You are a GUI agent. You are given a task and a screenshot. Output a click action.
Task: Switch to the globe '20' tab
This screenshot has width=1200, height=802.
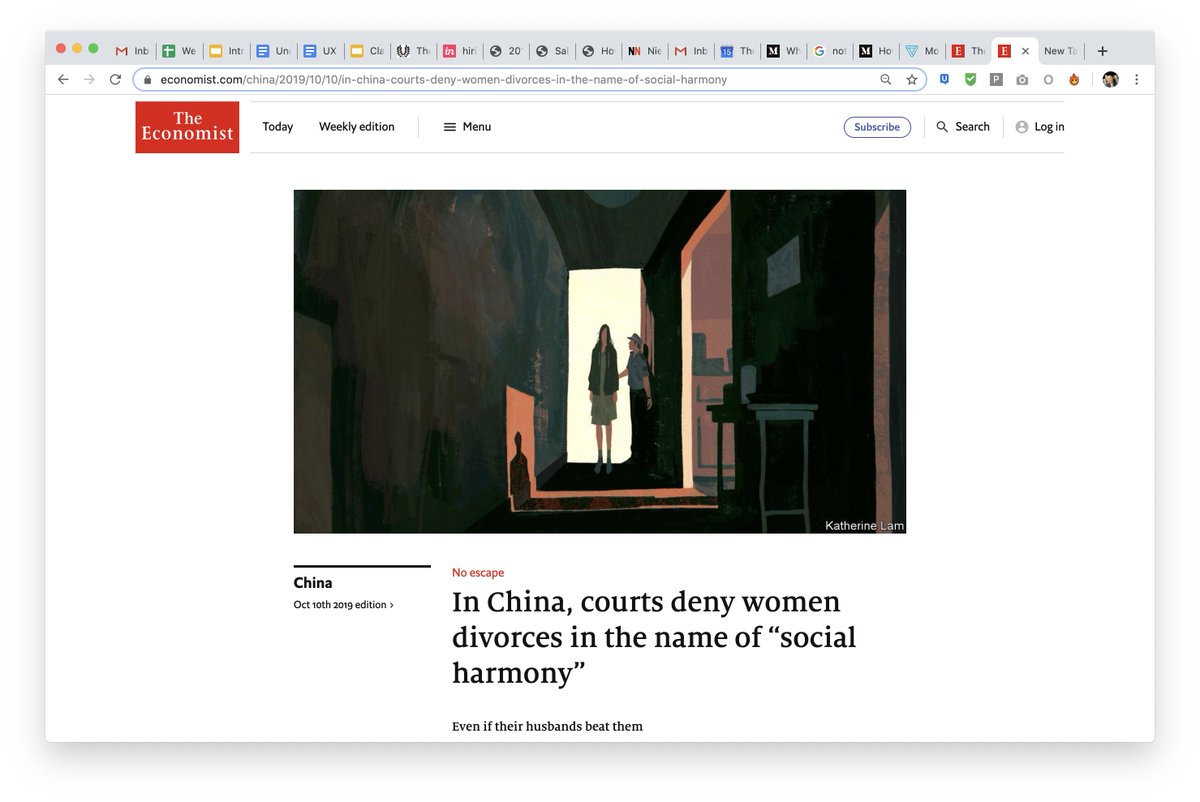pyautogui.click(x=507, y=51)
